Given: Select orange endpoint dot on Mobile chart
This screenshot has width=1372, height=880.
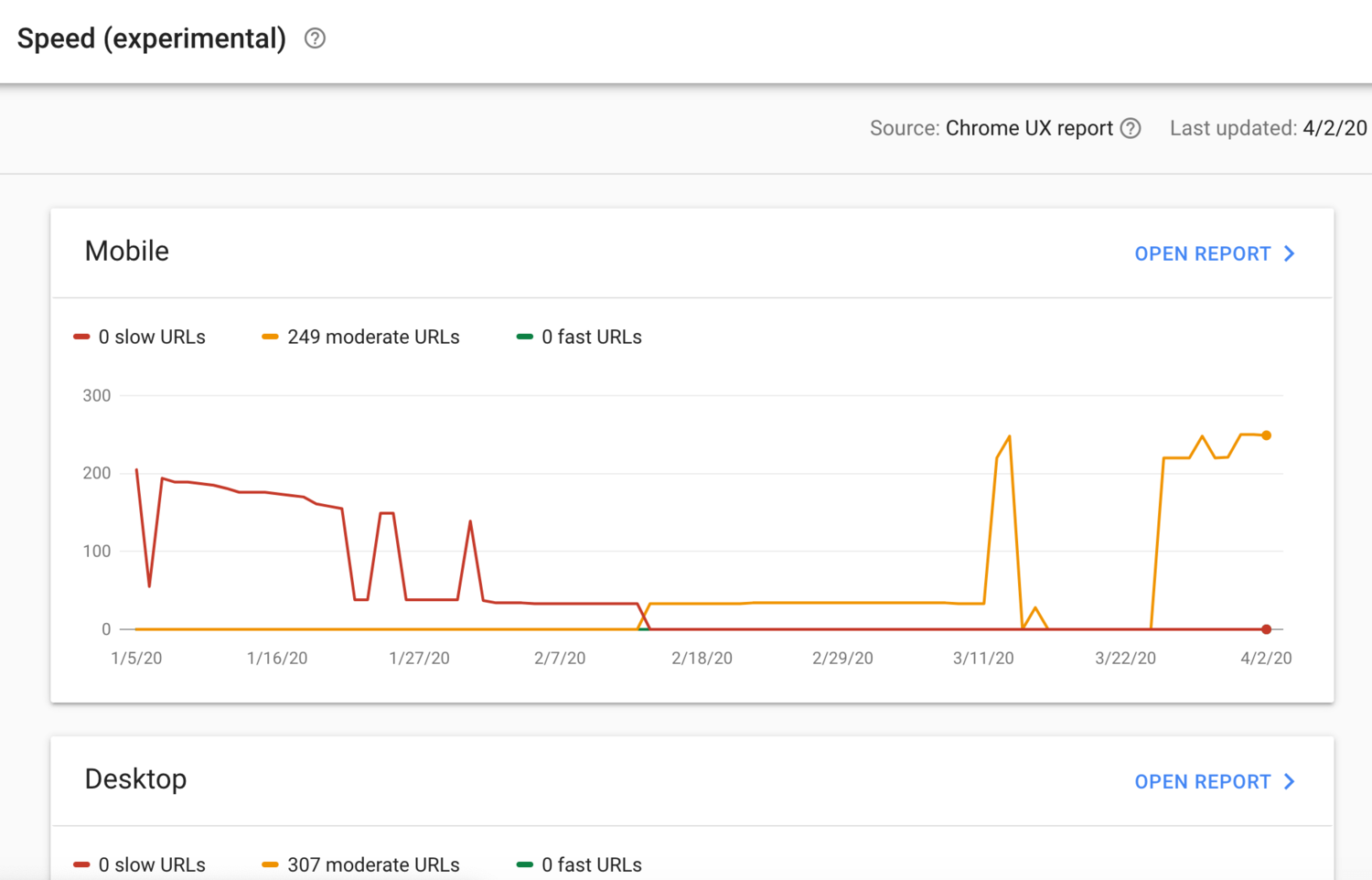Looking at the screenshot, I should click(x=1266, y=435).
